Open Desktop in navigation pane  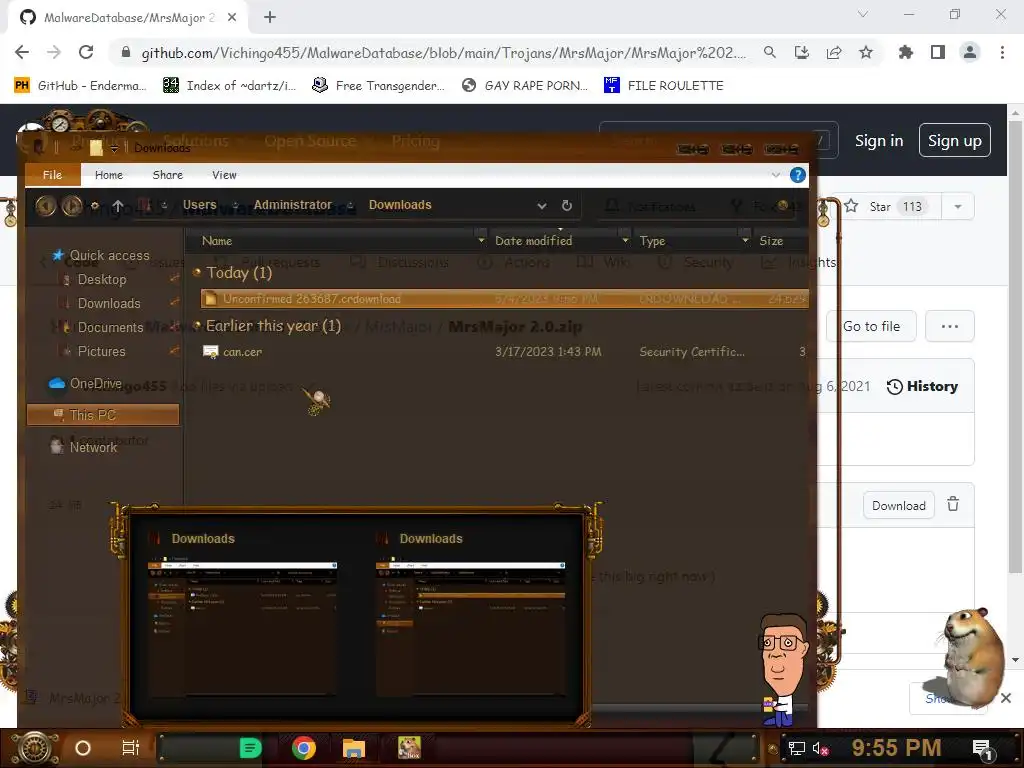102,280
